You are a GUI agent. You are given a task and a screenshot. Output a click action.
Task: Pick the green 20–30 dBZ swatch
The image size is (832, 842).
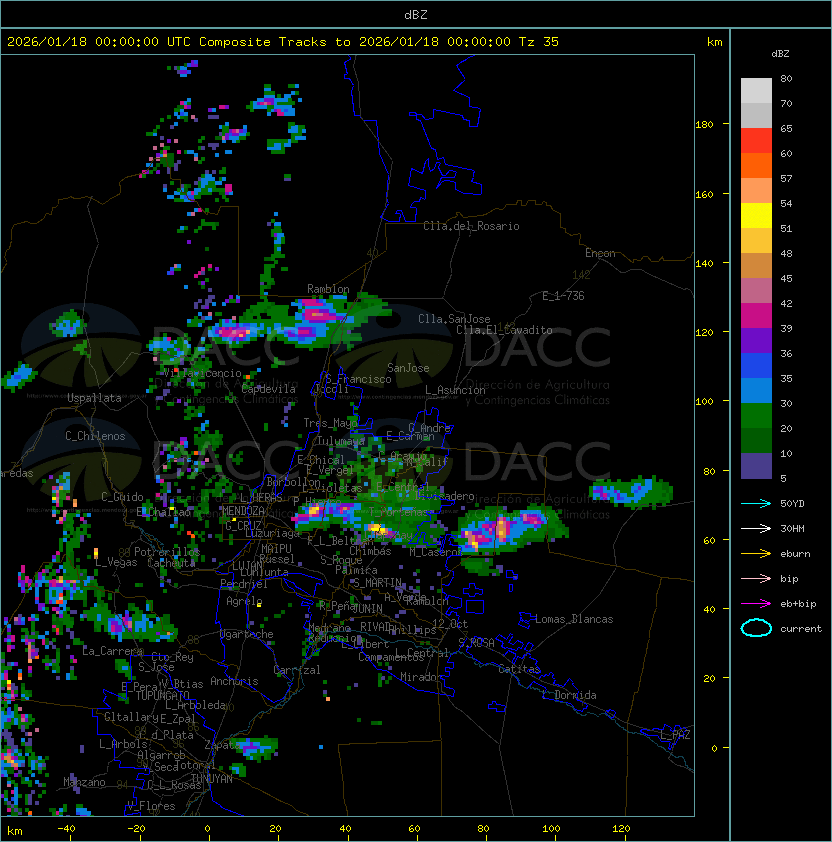click(x=756, y=416)
